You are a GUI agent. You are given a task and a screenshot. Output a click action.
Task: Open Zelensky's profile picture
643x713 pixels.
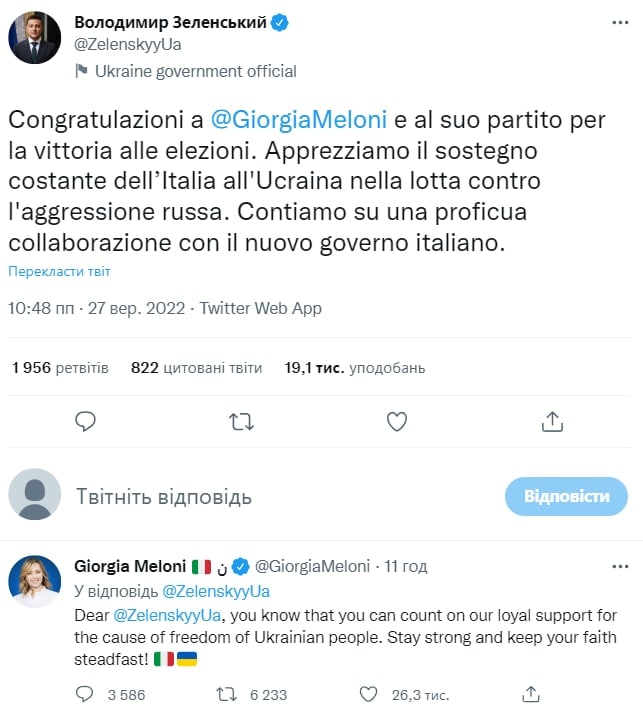click(35, 39)
